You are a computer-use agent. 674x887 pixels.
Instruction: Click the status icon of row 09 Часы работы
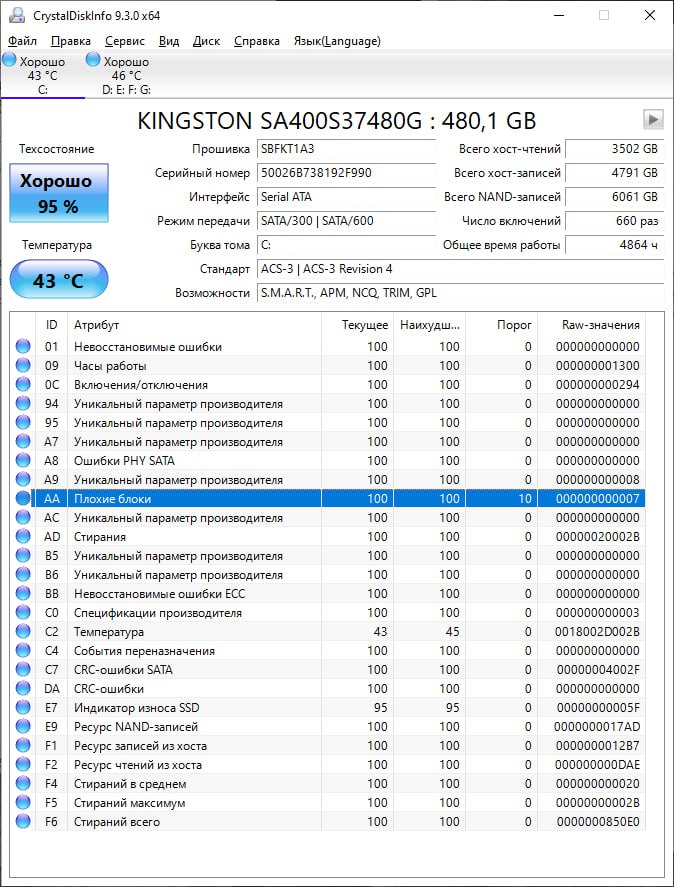23,365
